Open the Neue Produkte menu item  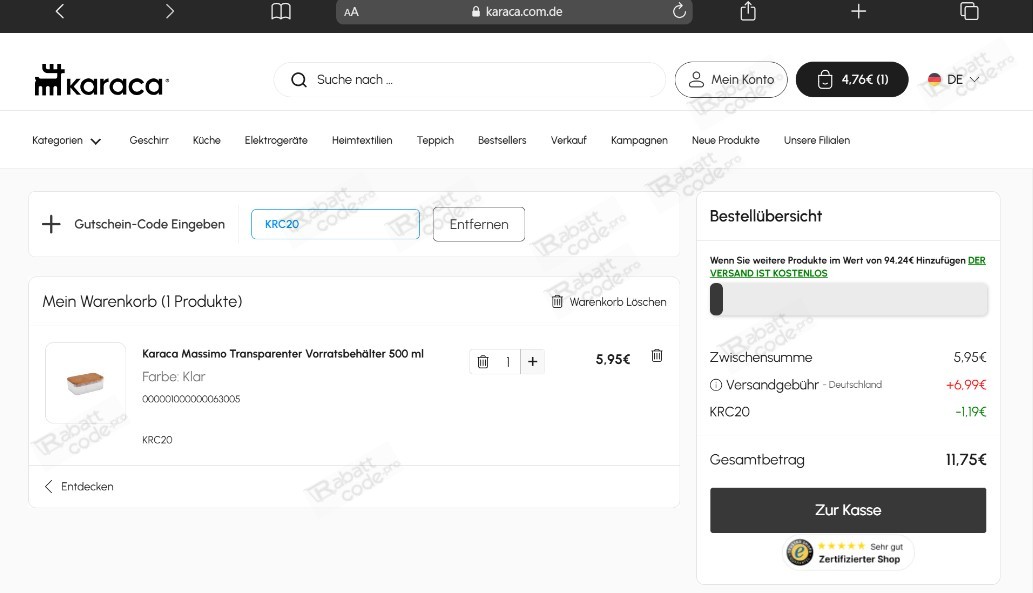point(725,140)
